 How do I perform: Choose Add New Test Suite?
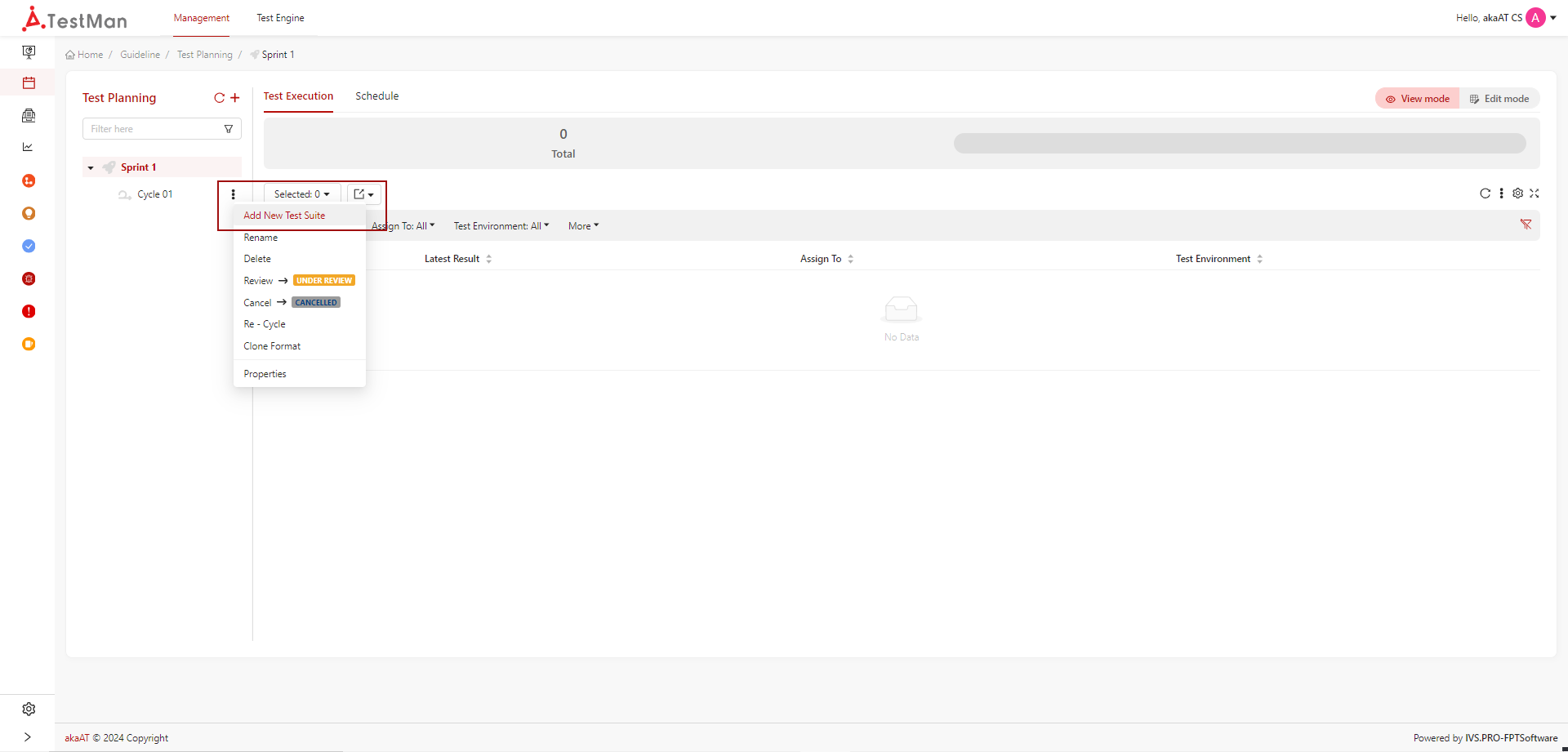[x=300, y=216]
